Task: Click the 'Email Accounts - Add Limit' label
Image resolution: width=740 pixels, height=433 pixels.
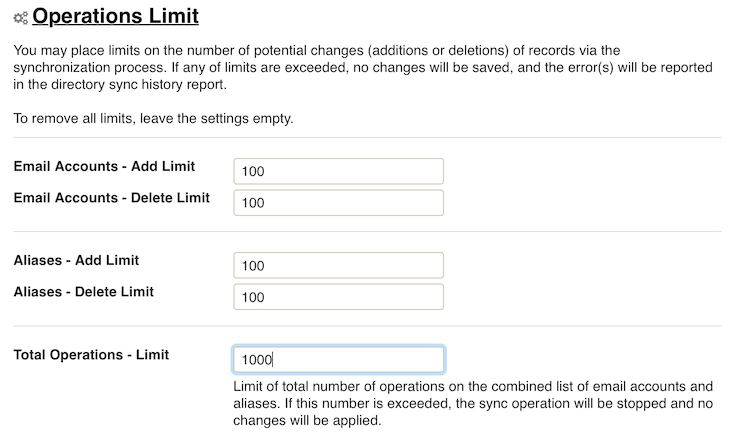Action: 104,166
